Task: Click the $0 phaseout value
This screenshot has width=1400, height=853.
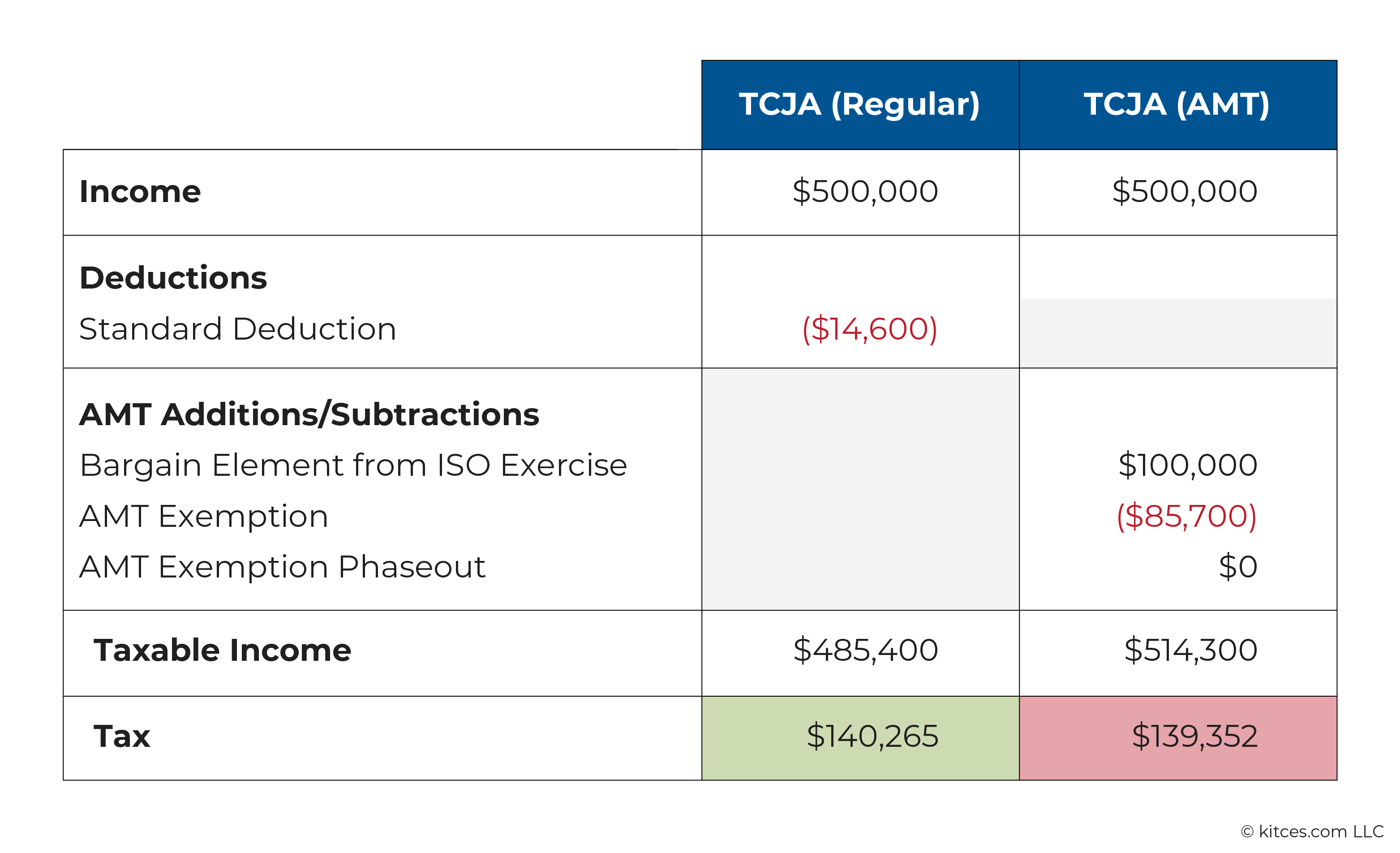Action: [x=1237, y=567]
